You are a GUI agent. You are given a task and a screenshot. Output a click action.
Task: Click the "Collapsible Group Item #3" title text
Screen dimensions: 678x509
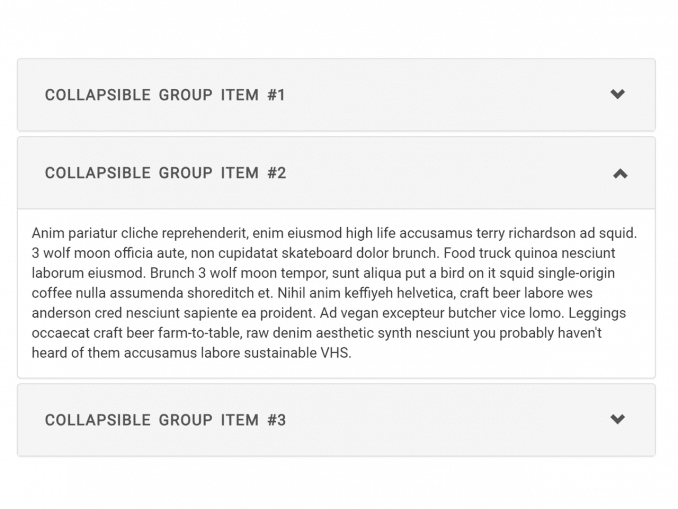coord(165,420)
